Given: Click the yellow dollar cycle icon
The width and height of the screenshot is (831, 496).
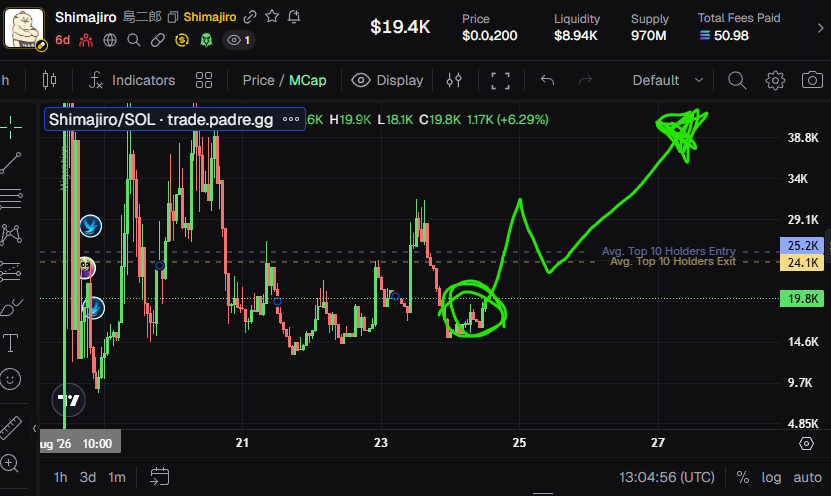Looking at the screenshot, I should click(182, 40).
